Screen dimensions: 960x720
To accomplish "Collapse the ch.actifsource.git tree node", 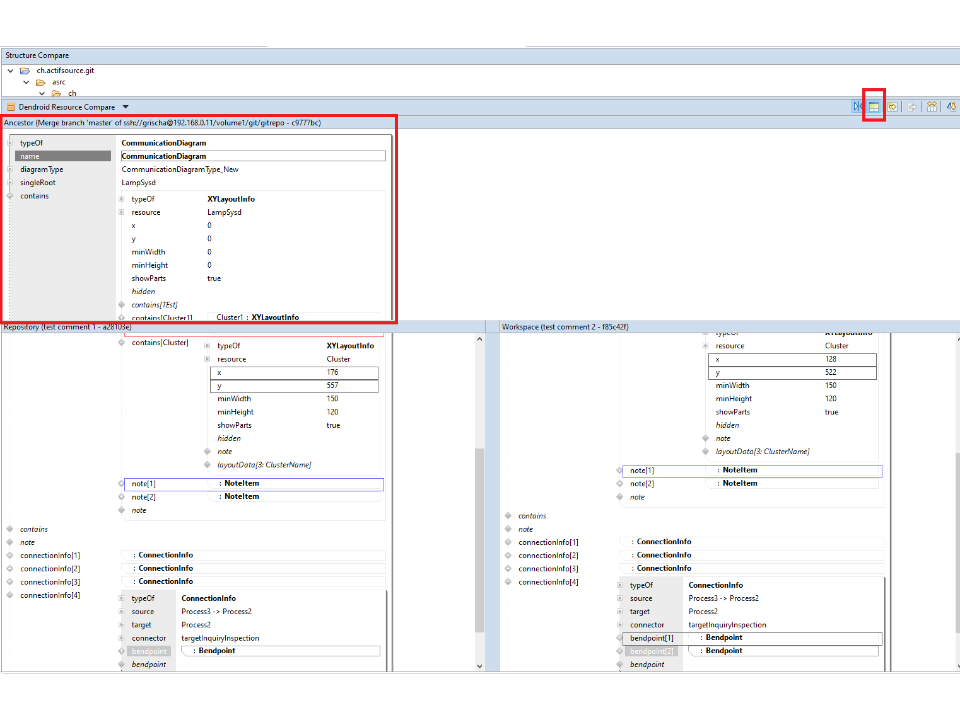I will [10, 71].
